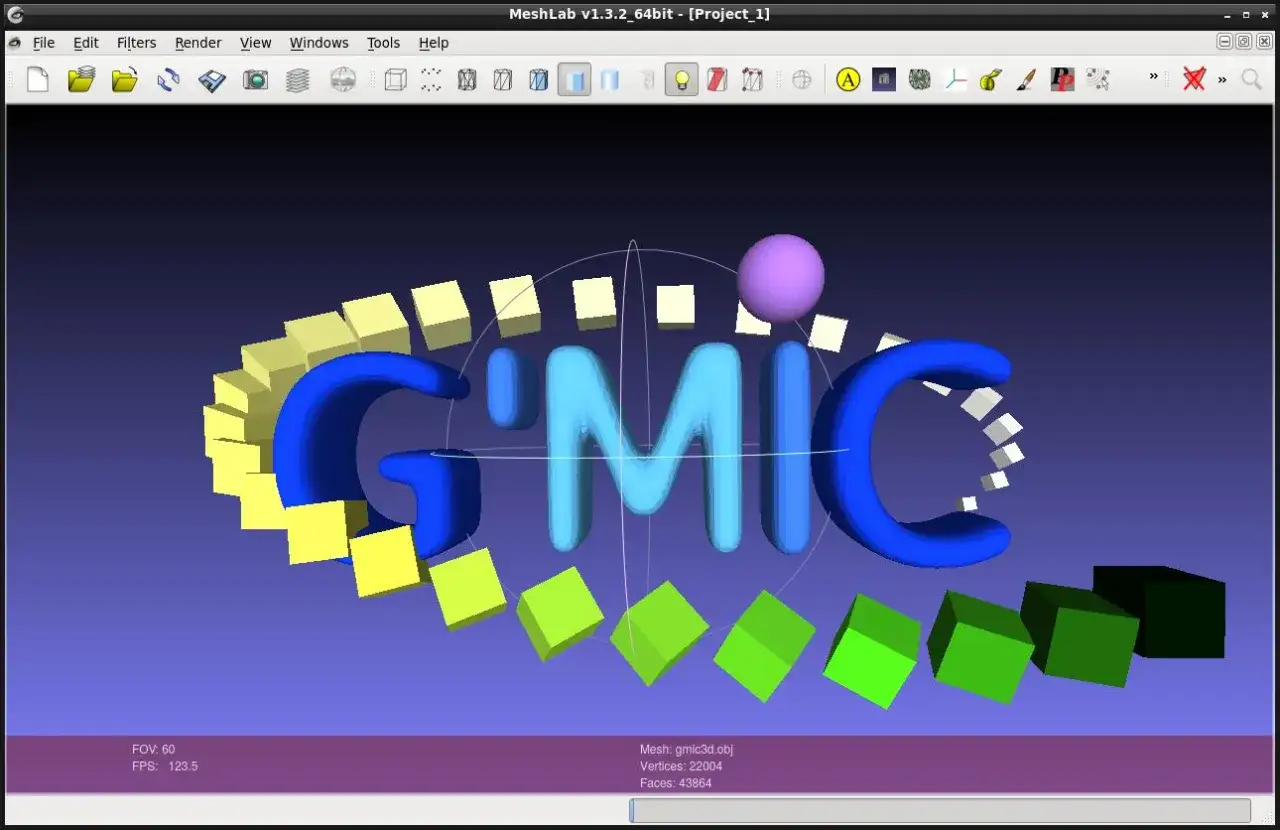
Task: Click the textured sphere tool icon
Action: coord(920,79)
